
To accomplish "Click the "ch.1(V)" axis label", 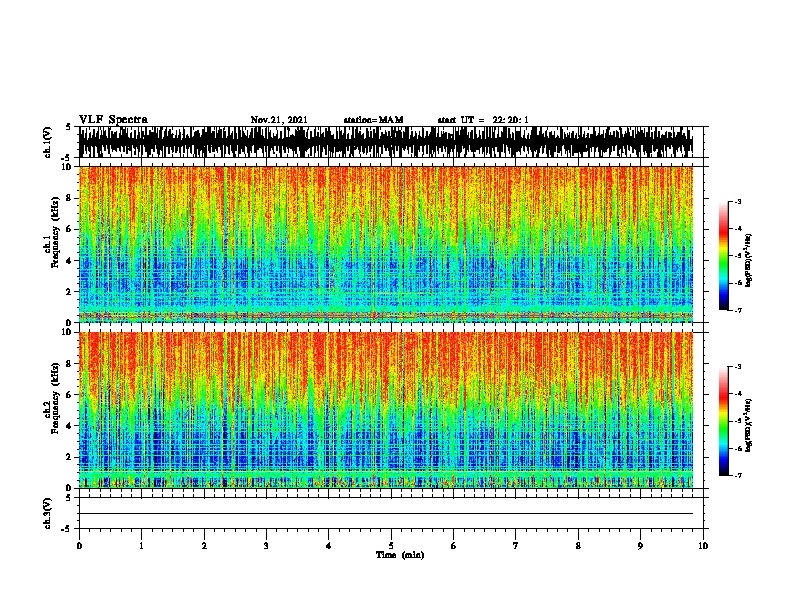I will (x=47, y=142).
